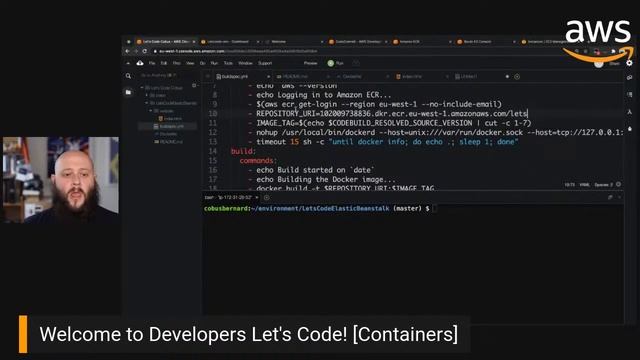Viewport: 640px width, 360px height.
Task: Click the browser back arrow
Action: point(127,51)
